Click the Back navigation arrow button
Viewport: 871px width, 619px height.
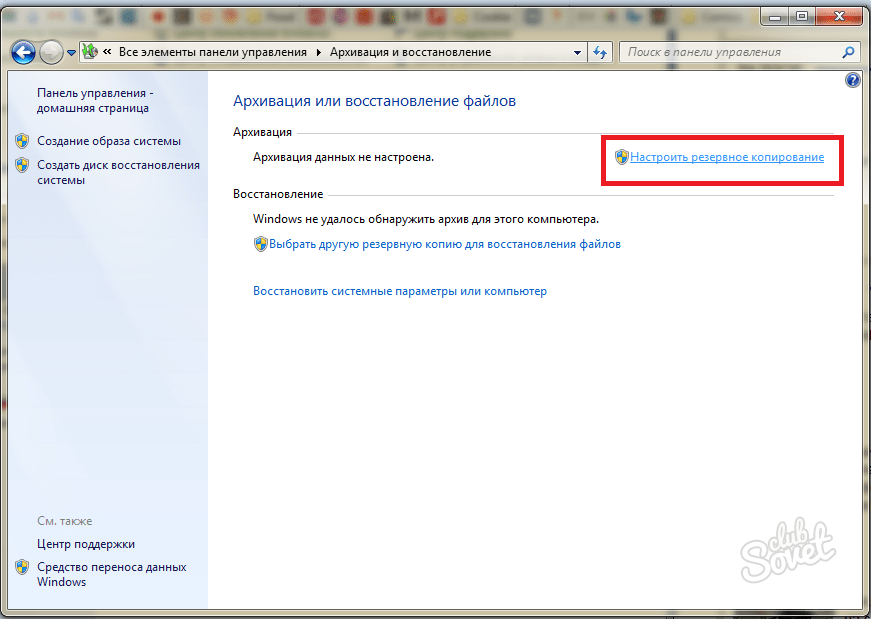[24, 52]
